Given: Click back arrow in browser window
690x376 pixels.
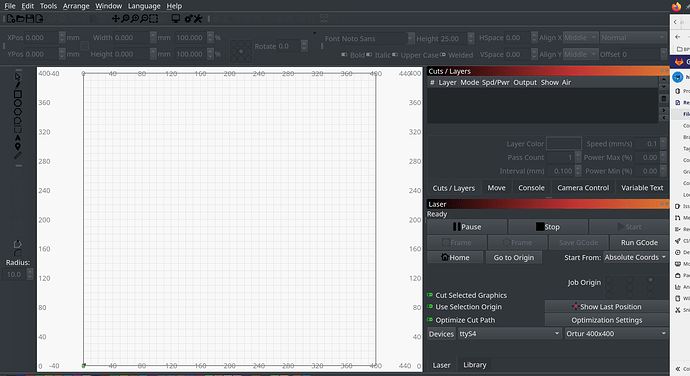Looking at the screenshot, I should (678, 37).
